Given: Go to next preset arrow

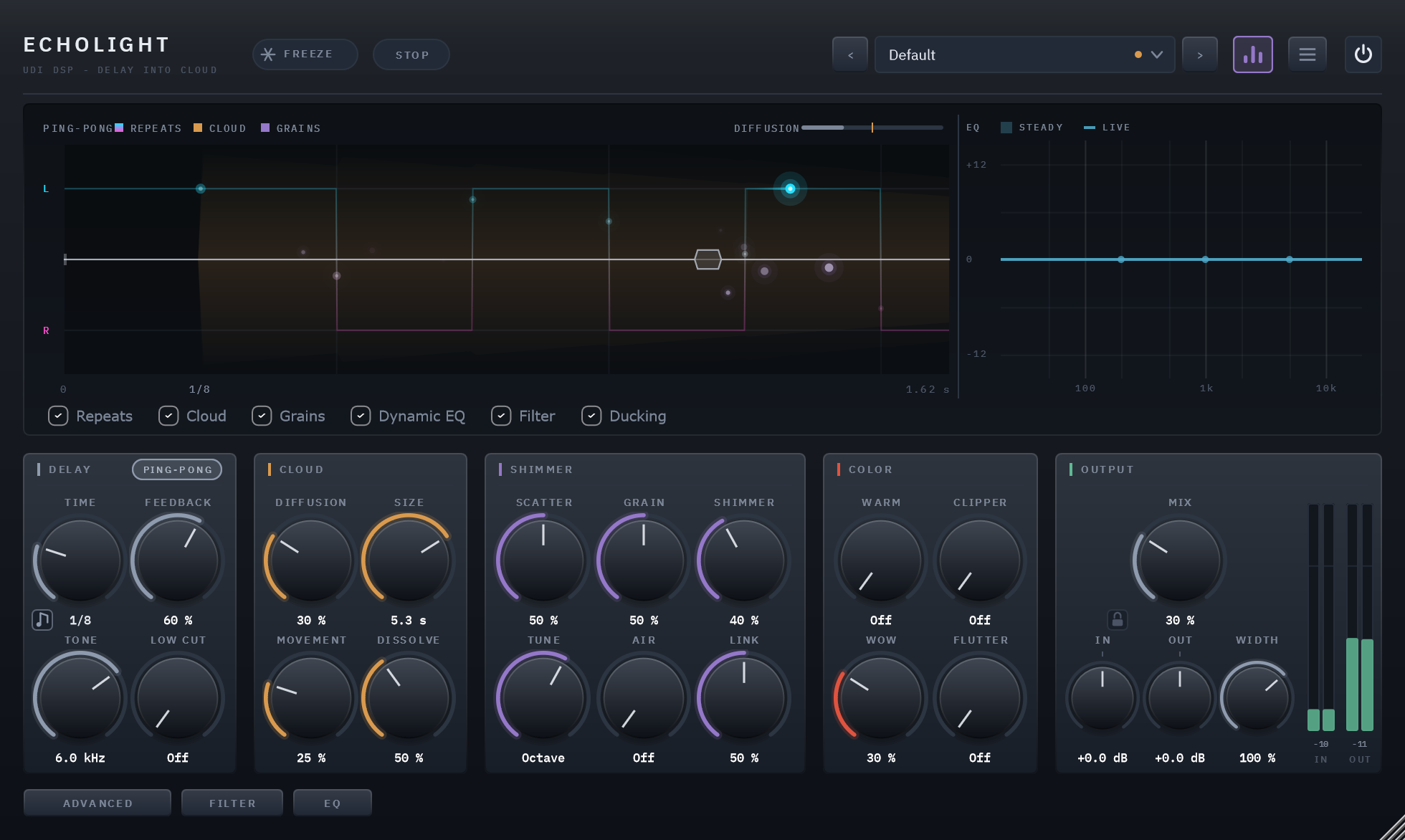Looking at the screenshot, I should coord(1199,54).
